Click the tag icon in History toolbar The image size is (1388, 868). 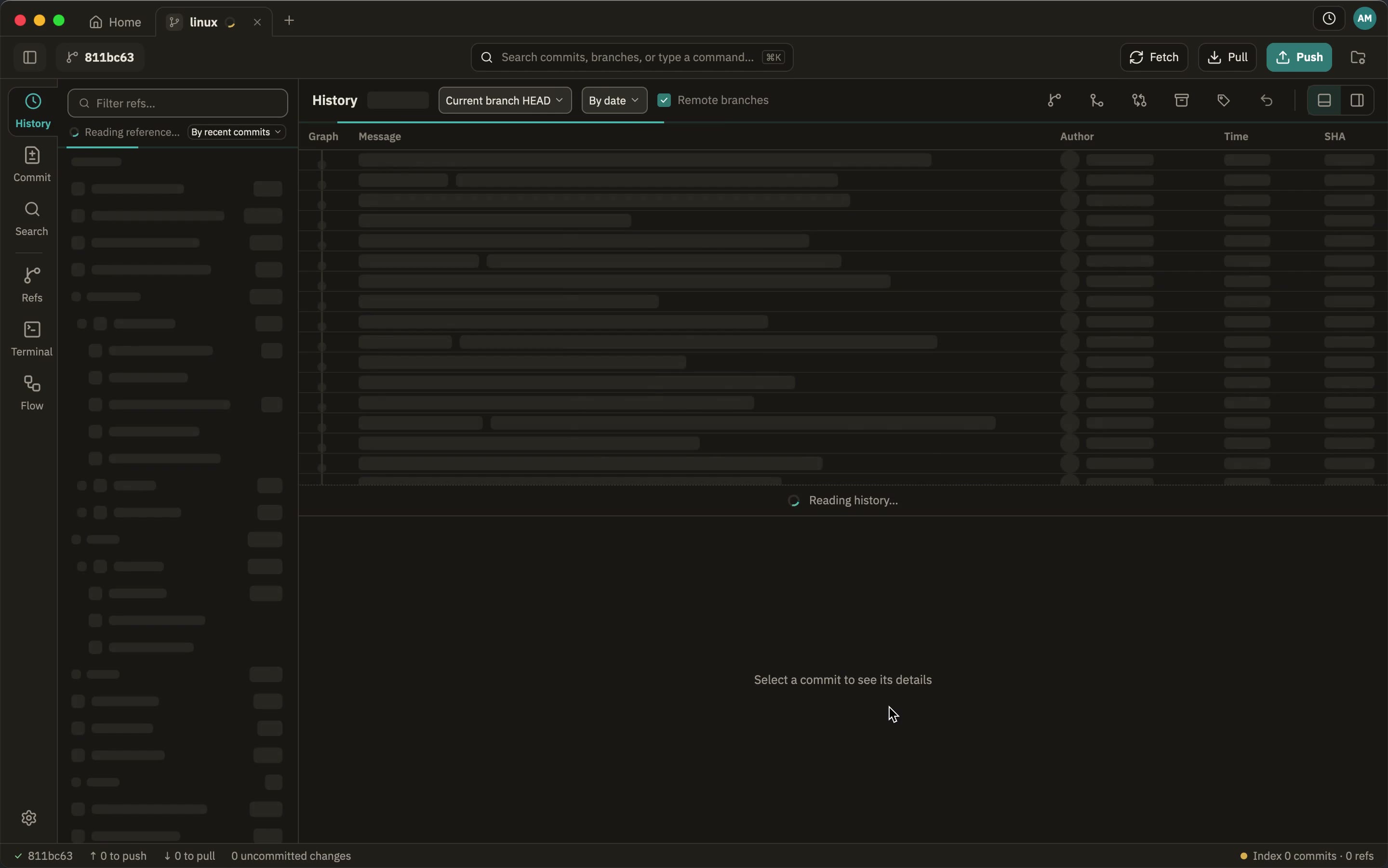[x=1224, y=101]
